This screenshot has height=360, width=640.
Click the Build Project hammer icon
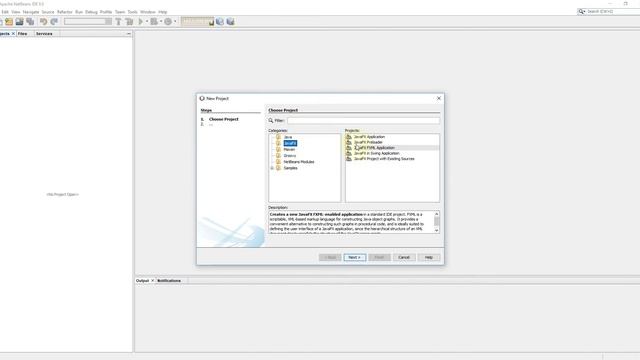[118, 22]
